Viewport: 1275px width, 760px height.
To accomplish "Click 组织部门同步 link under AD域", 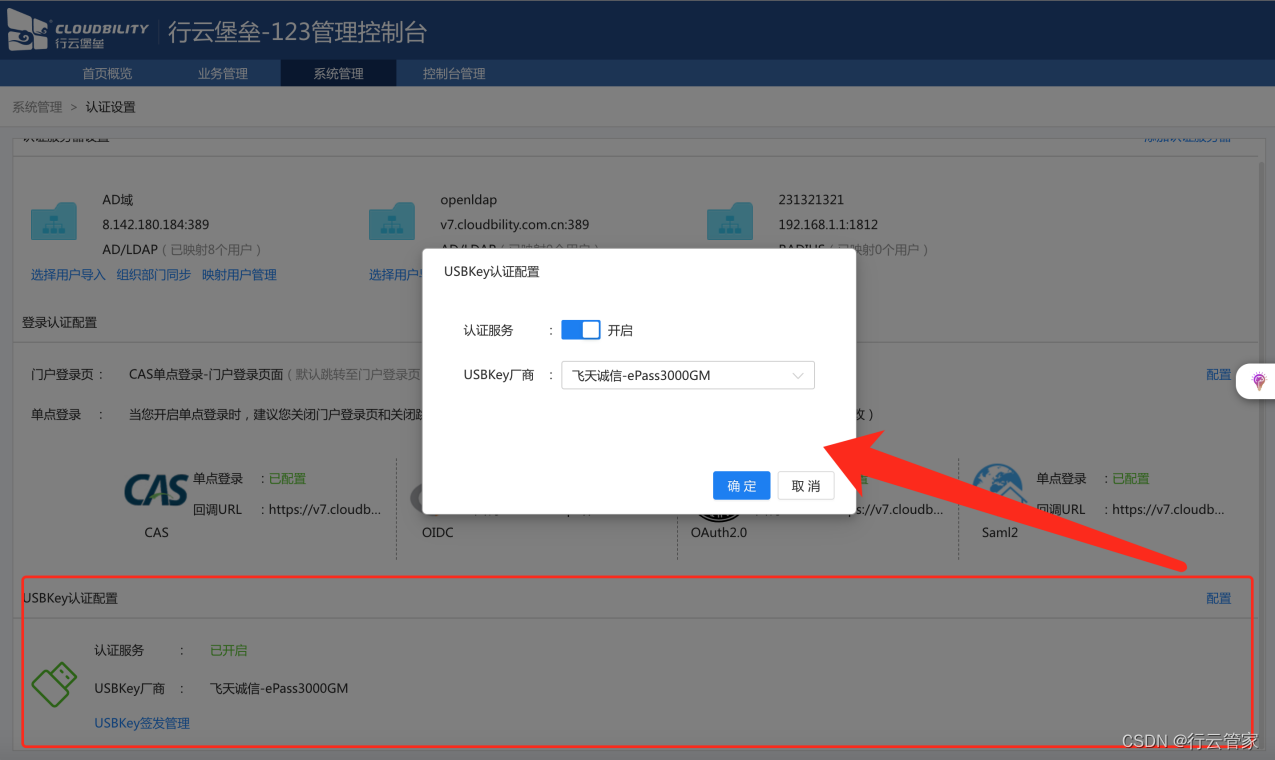I will coord(154,275).
